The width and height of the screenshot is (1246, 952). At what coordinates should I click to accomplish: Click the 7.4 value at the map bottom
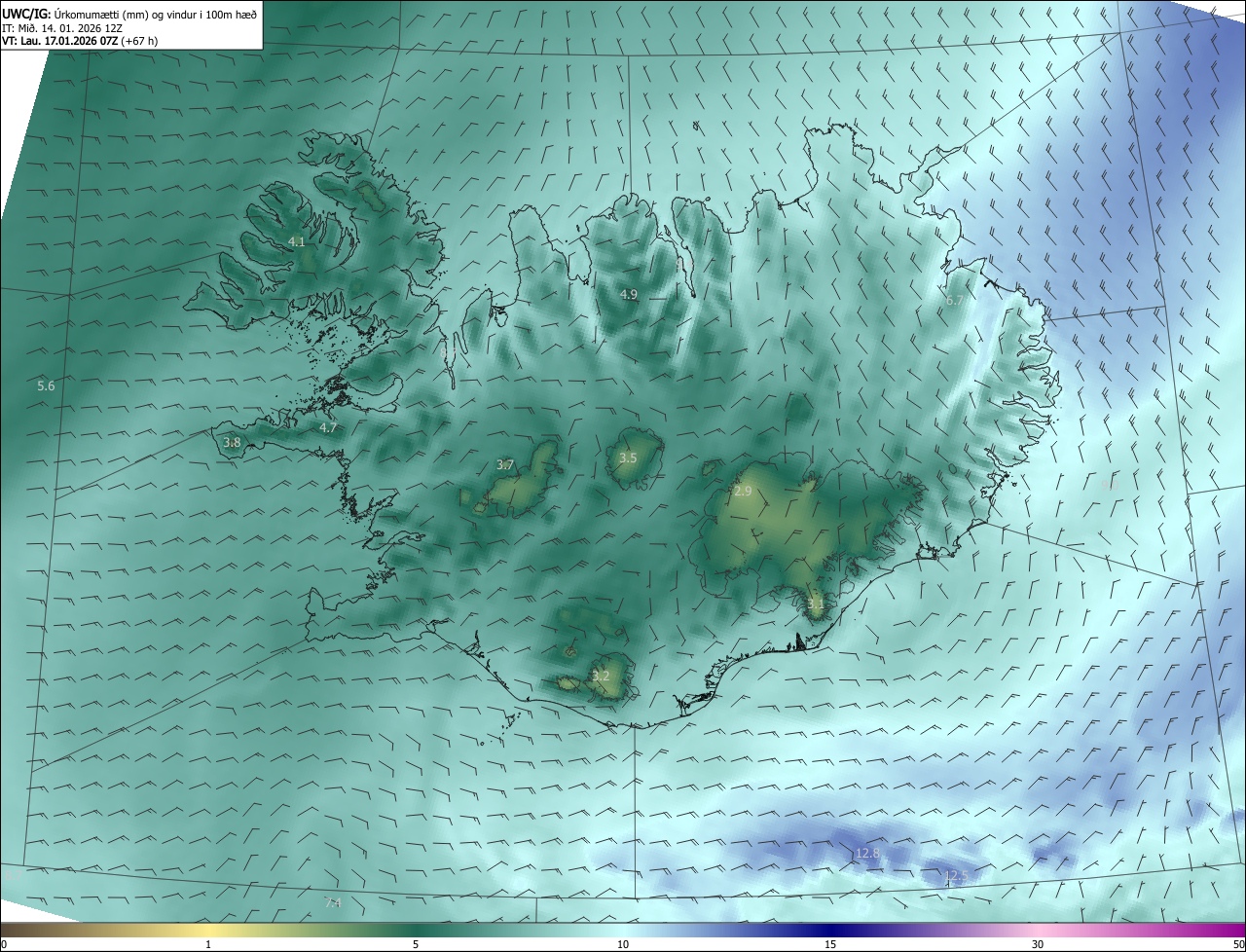pyautogui.click(x=333, y=904)
